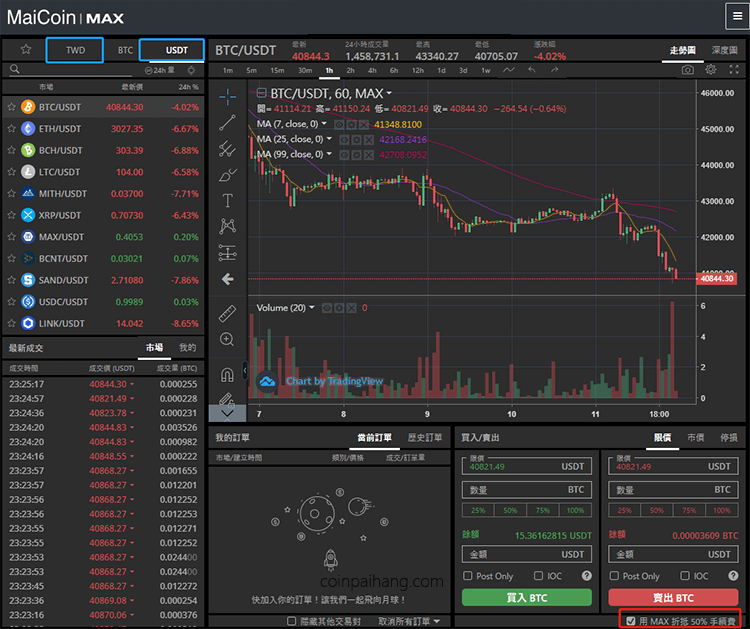Click the redo arrow in chart toolbar

click(554, 70)
